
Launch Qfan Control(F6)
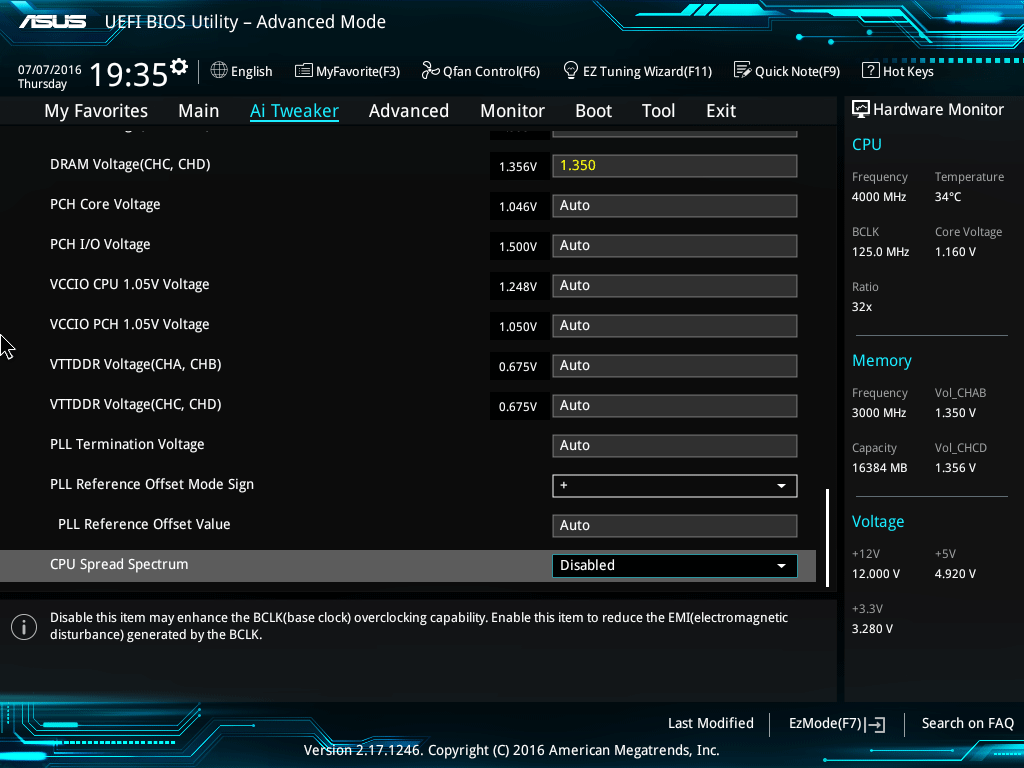pyautogui.click(x=481, y=71)
